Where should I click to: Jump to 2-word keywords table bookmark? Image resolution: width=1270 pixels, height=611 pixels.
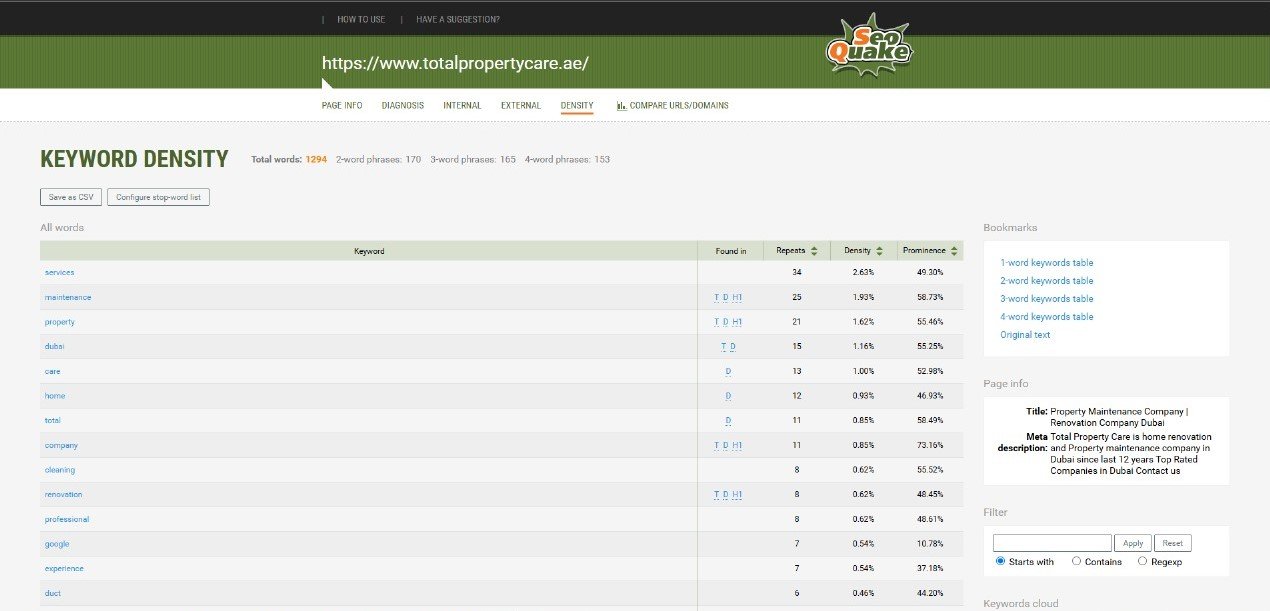coord(1047,281)
